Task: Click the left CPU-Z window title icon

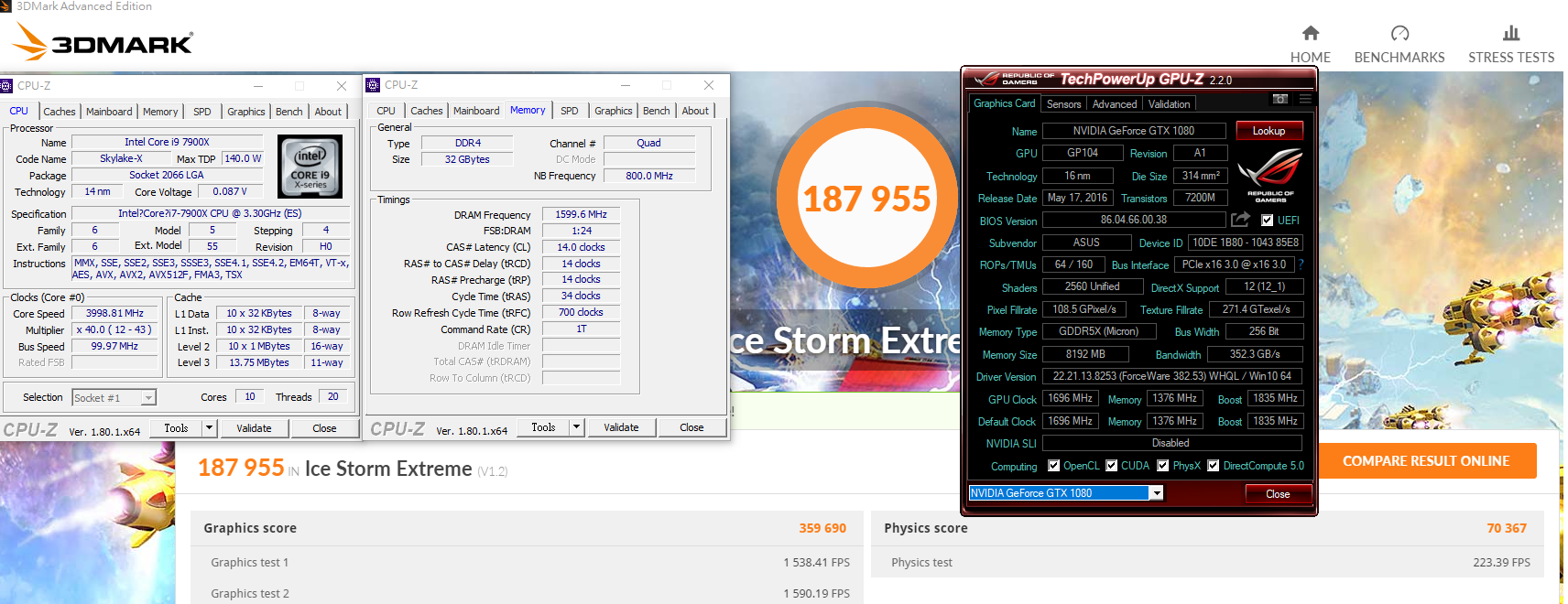Action: click(6, 86)
